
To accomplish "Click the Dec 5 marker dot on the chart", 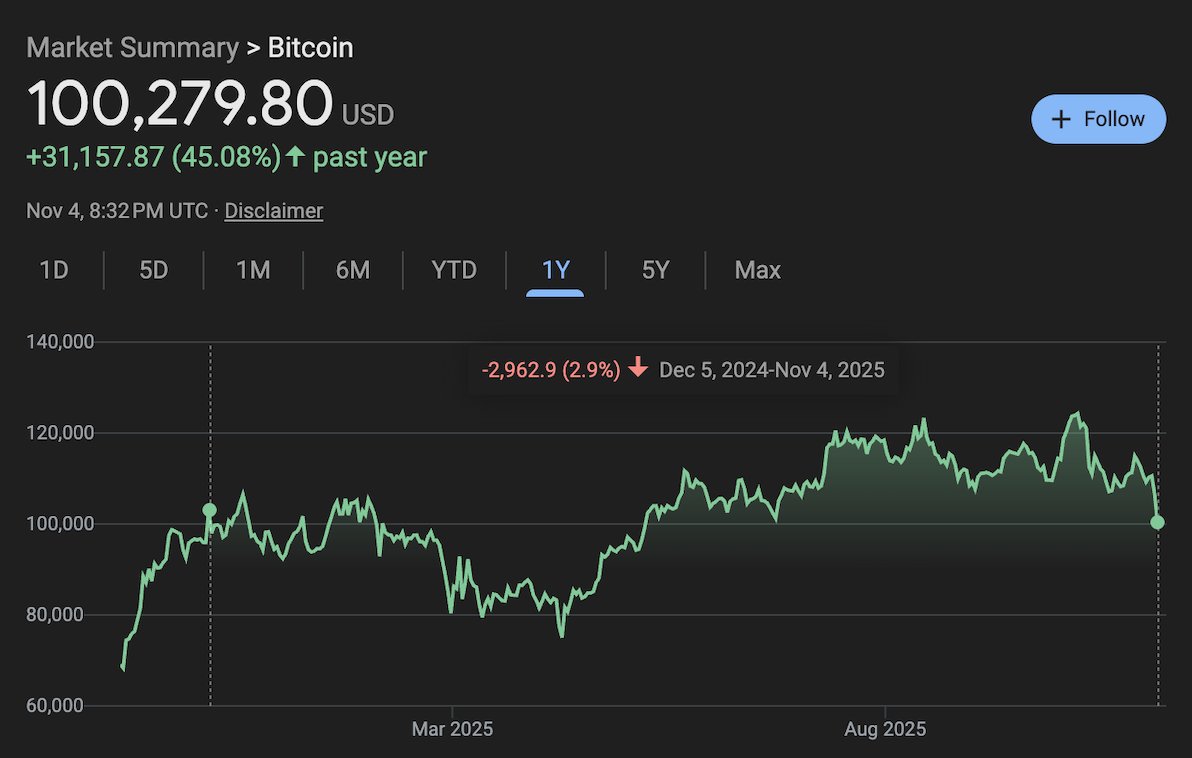I will click(x=209, y=509).
